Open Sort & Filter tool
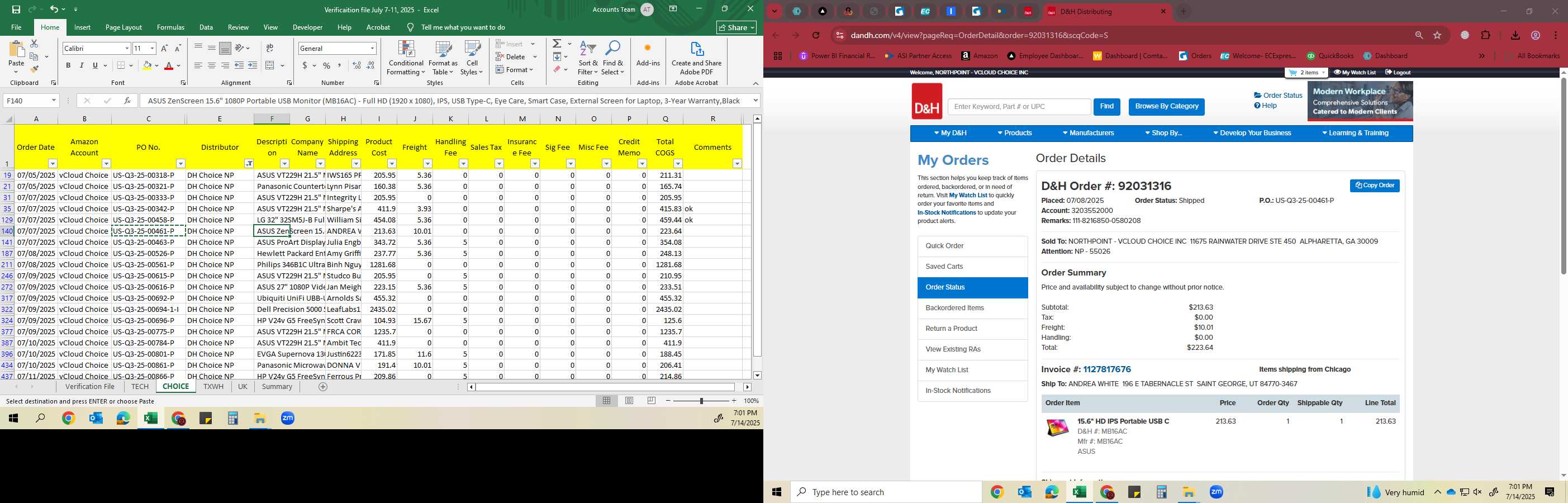The width and height of the screenshot is (1568, 503). point(588,59)
